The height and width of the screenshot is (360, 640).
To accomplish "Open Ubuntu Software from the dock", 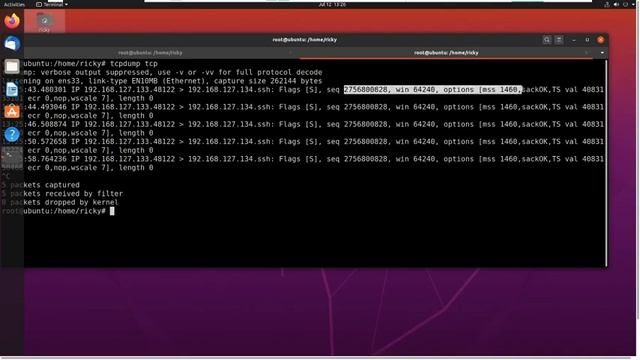I will coord(12,111).
